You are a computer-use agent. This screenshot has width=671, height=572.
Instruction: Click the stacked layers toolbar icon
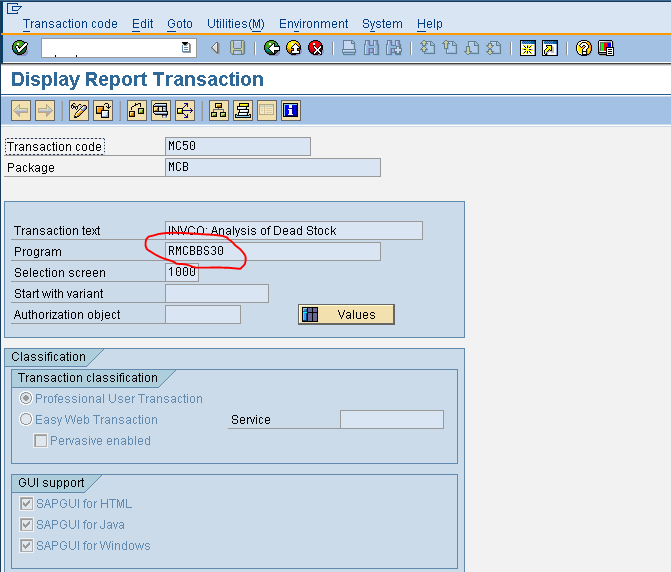point(243,111)
